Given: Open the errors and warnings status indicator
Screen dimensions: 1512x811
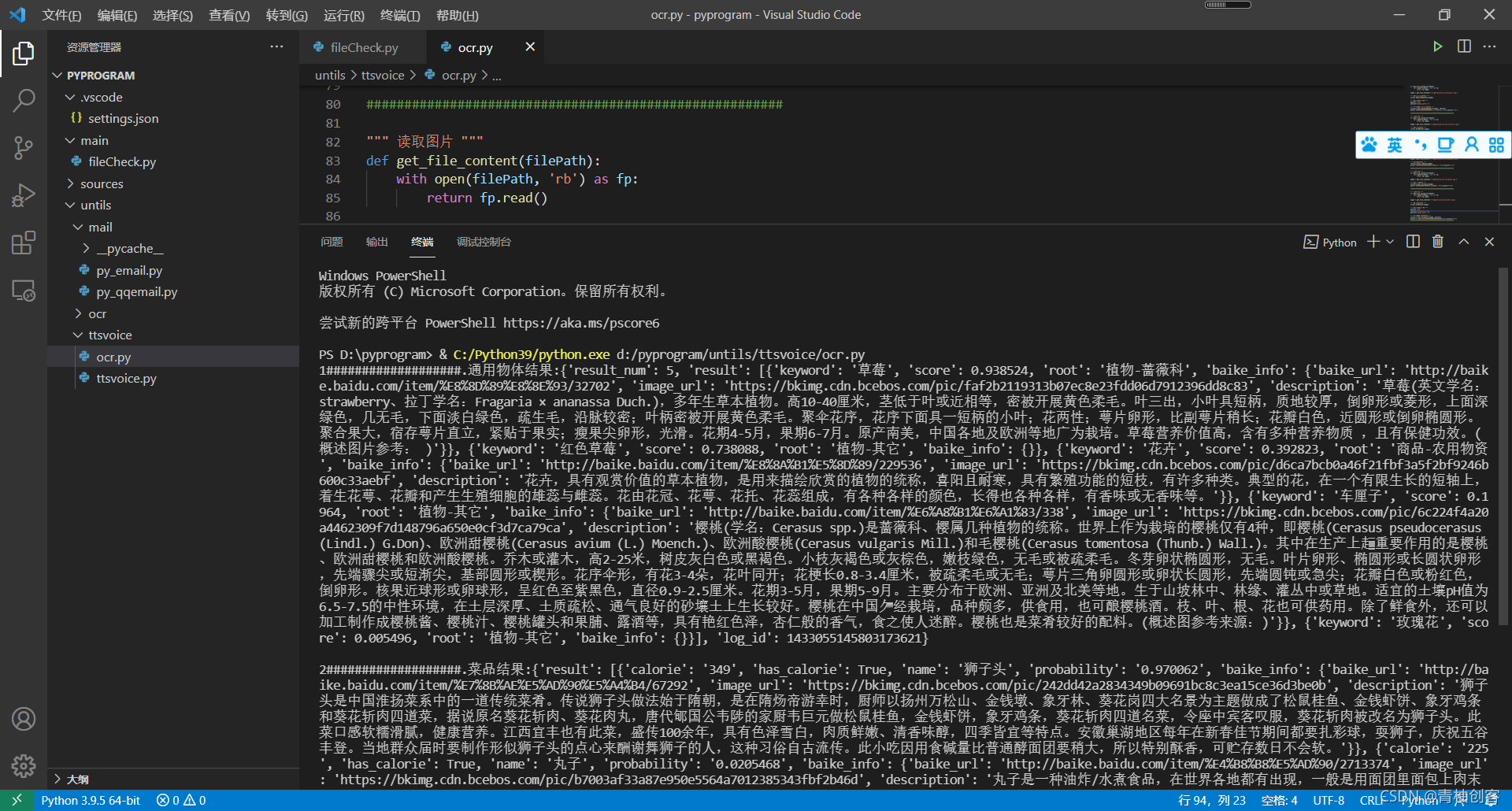Looking at the screenshot, I should point(181,800).
